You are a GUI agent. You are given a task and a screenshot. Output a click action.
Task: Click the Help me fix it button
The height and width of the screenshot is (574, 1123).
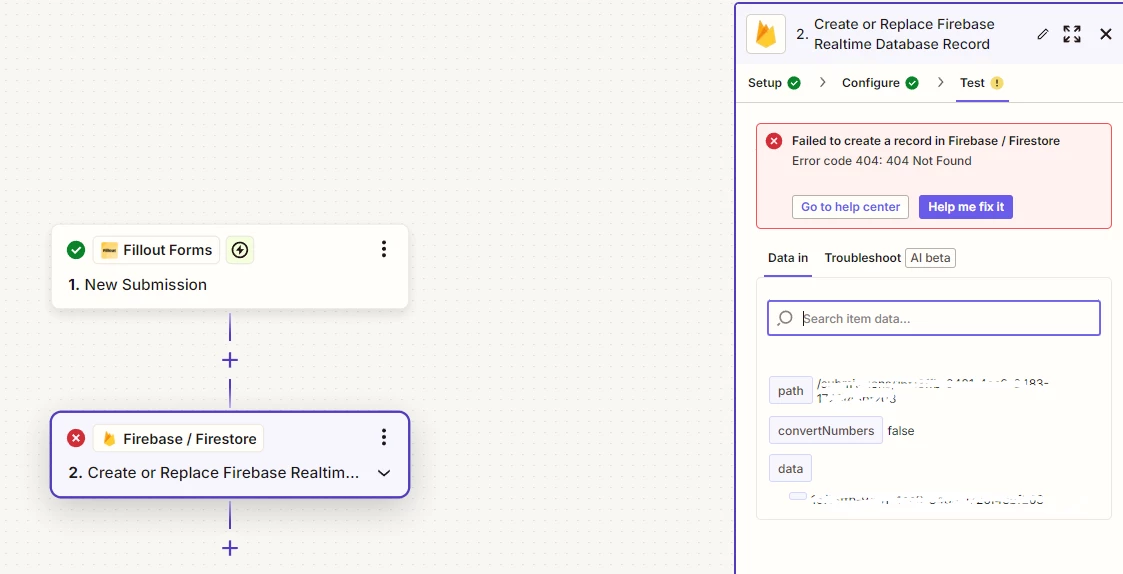[x=965, y=207]
